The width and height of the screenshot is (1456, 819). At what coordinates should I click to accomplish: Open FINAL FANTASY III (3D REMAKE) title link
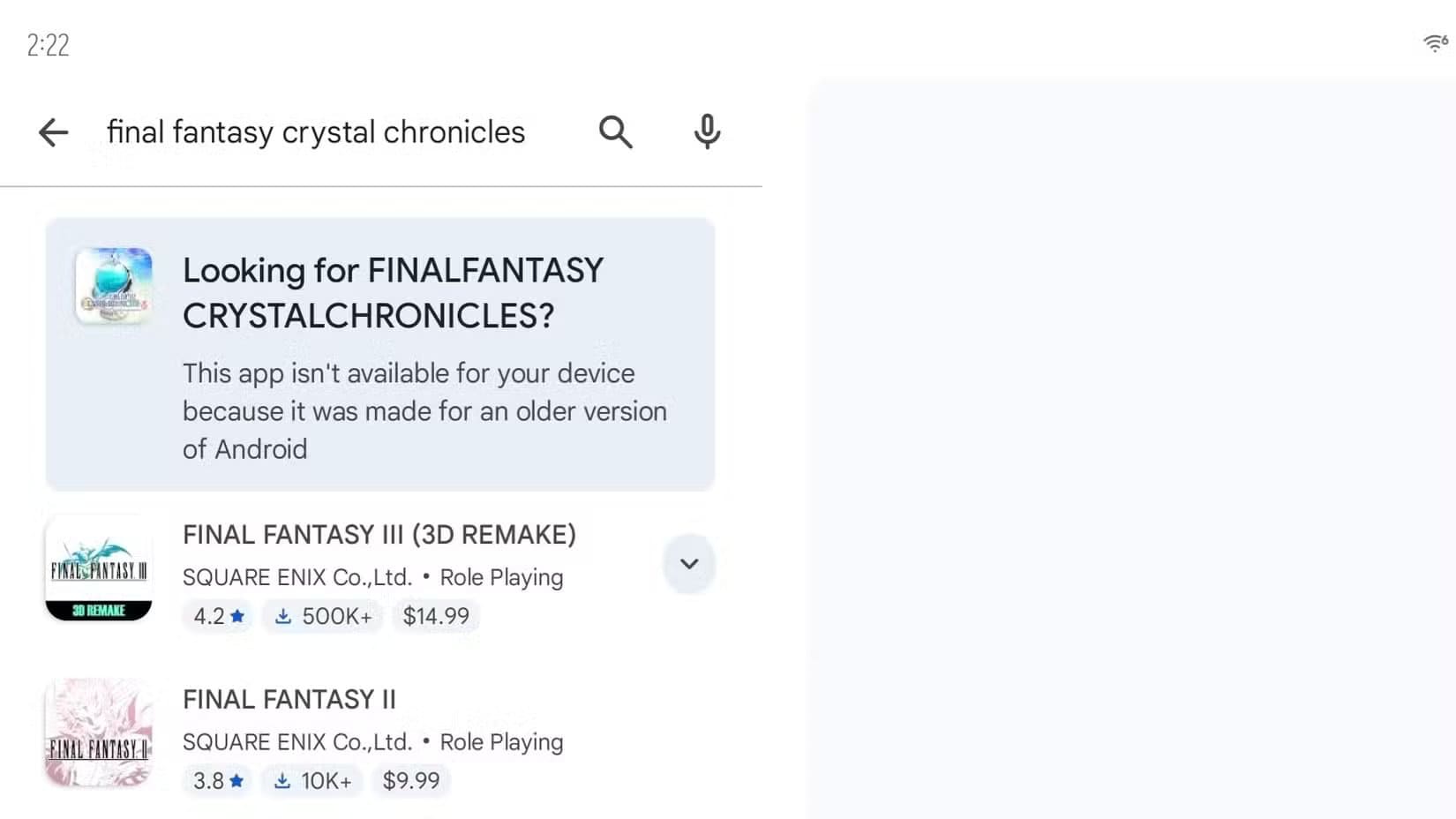click(379, 534)
